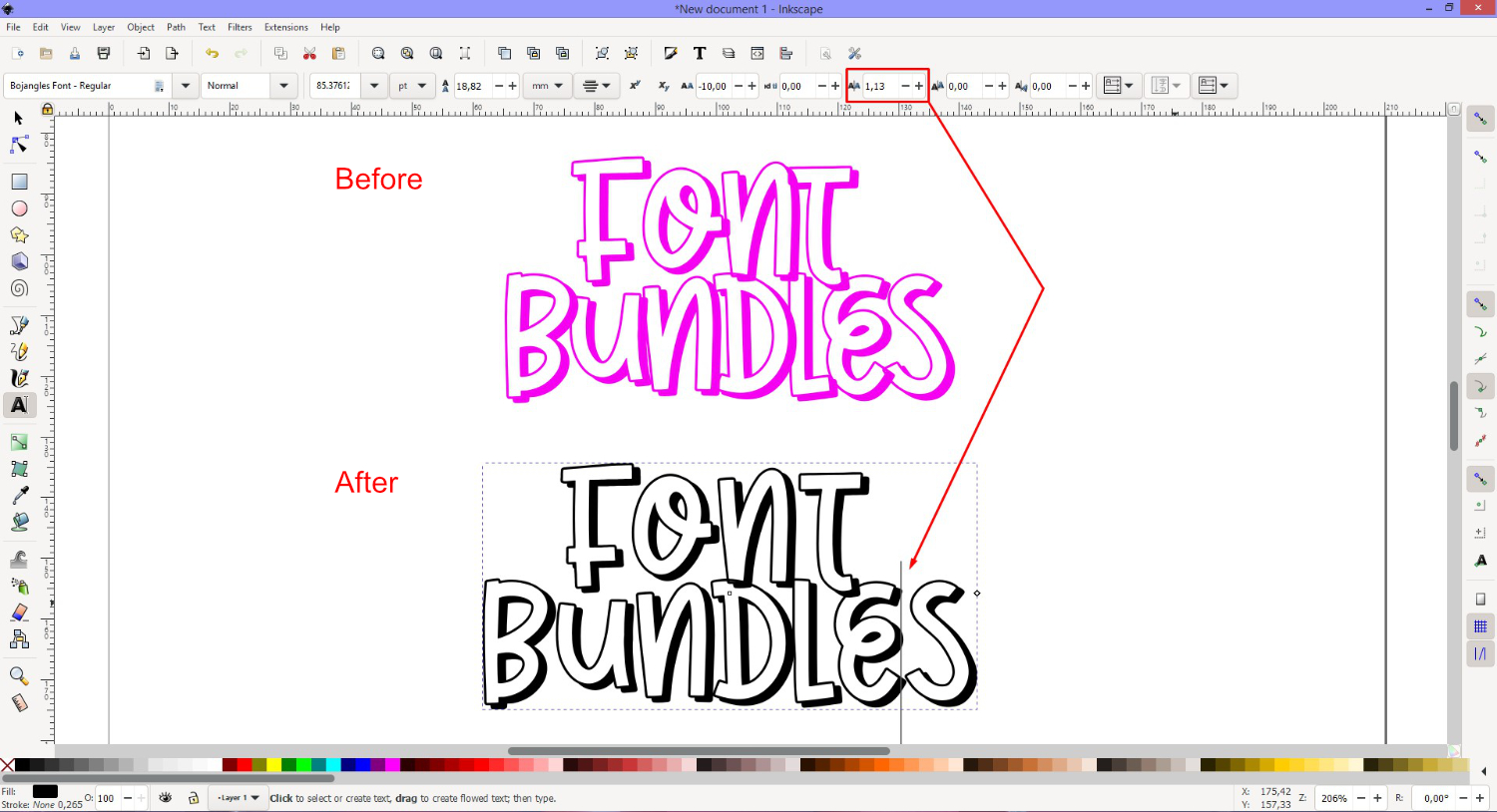Pick the Ellipse tool
The height and width of the screenshot is (812, 1497).
19,208
